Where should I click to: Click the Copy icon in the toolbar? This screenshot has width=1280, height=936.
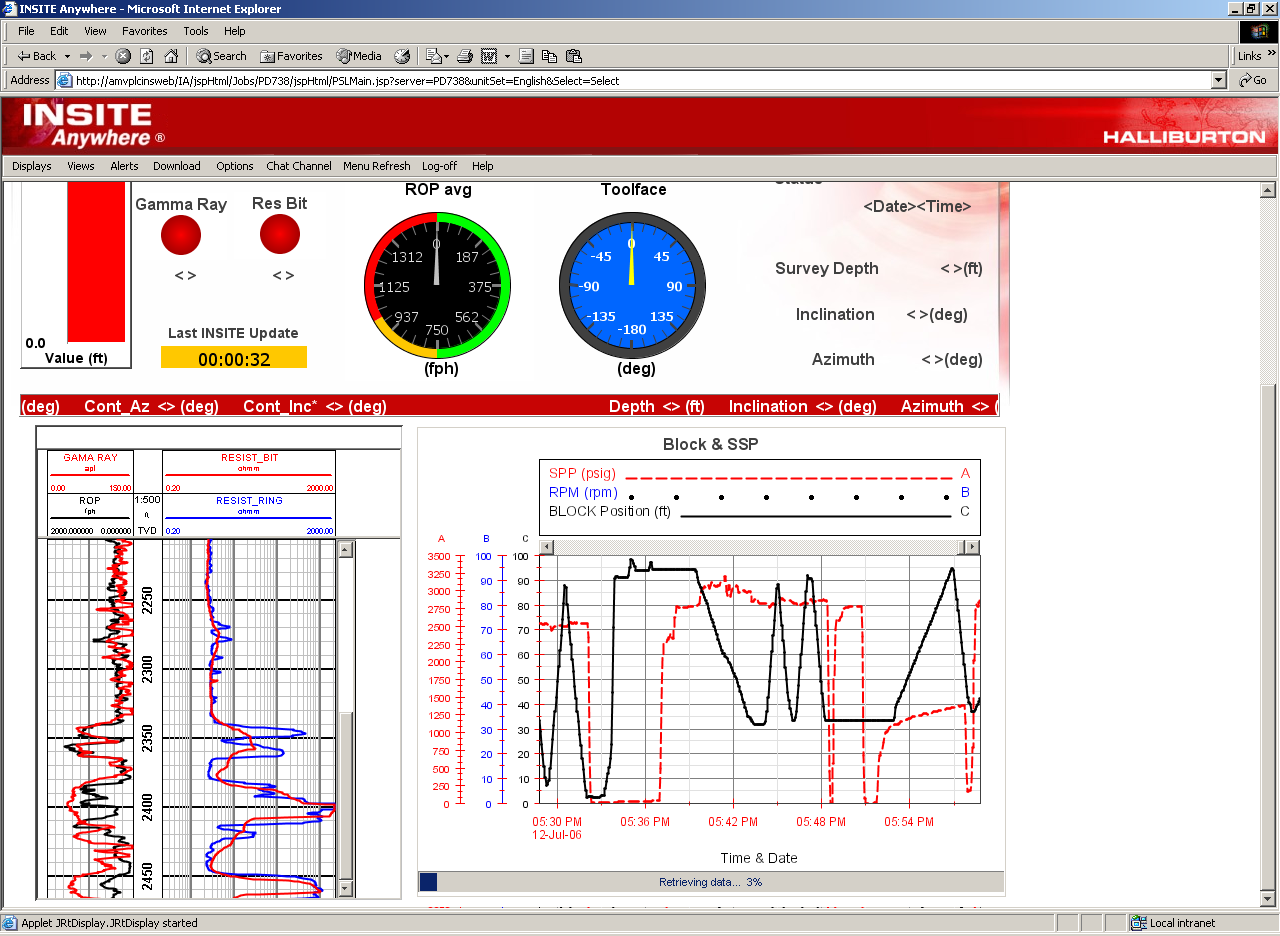(550, 56)
